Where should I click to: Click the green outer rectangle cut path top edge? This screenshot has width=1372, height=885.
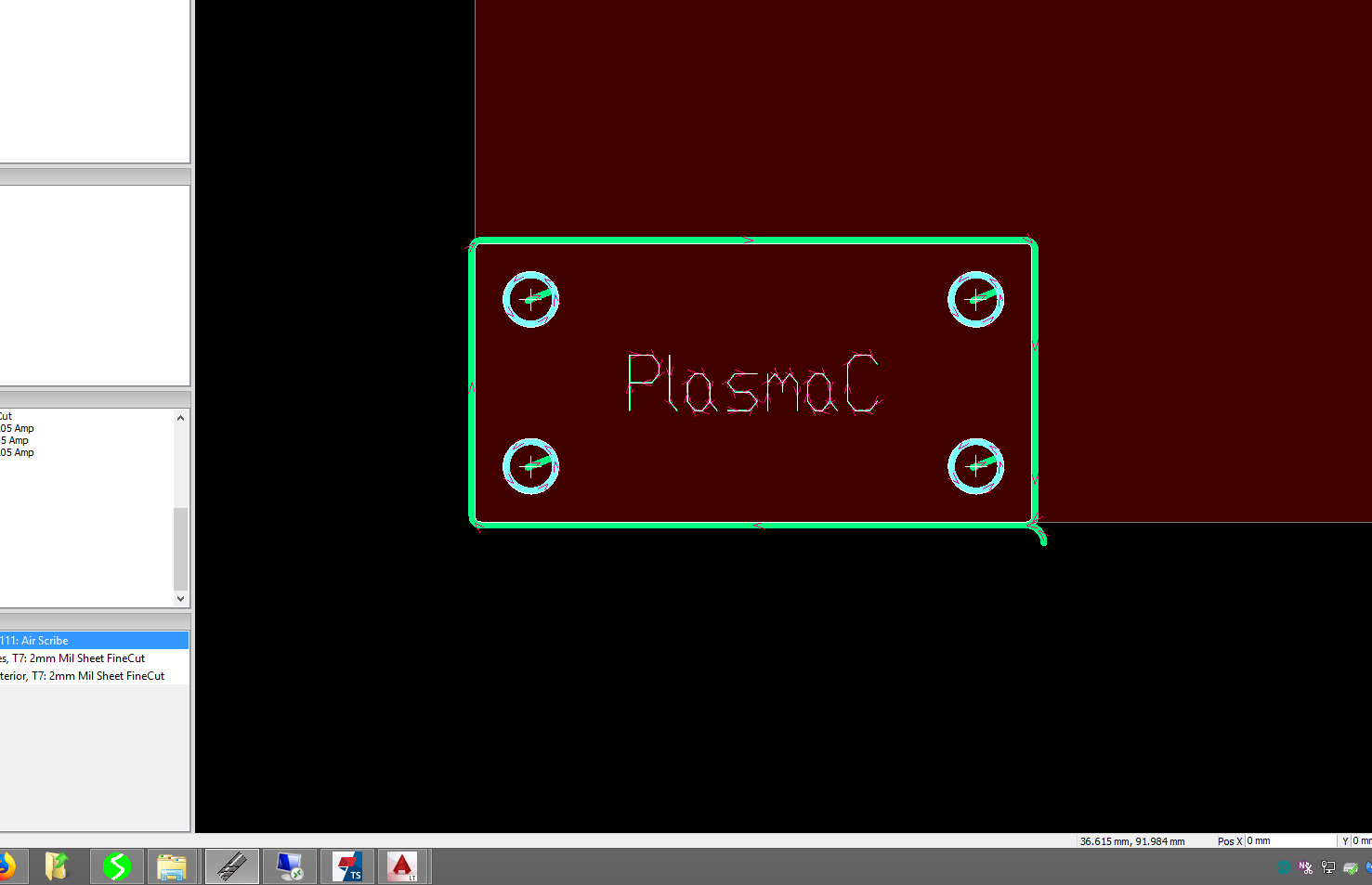pos(752,241)
